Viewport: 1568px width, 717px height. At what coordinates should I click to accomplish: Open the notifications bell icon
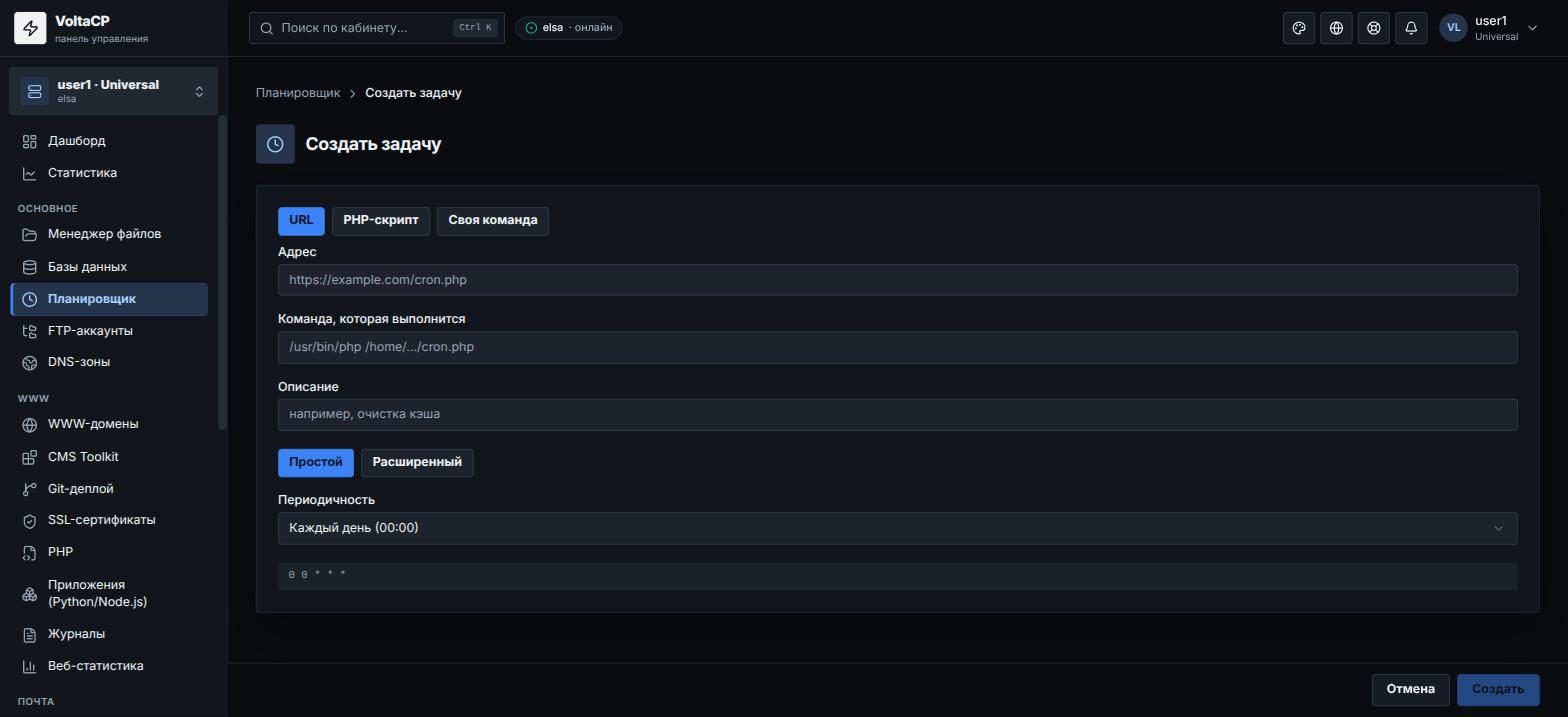(x=1411, y=28)
